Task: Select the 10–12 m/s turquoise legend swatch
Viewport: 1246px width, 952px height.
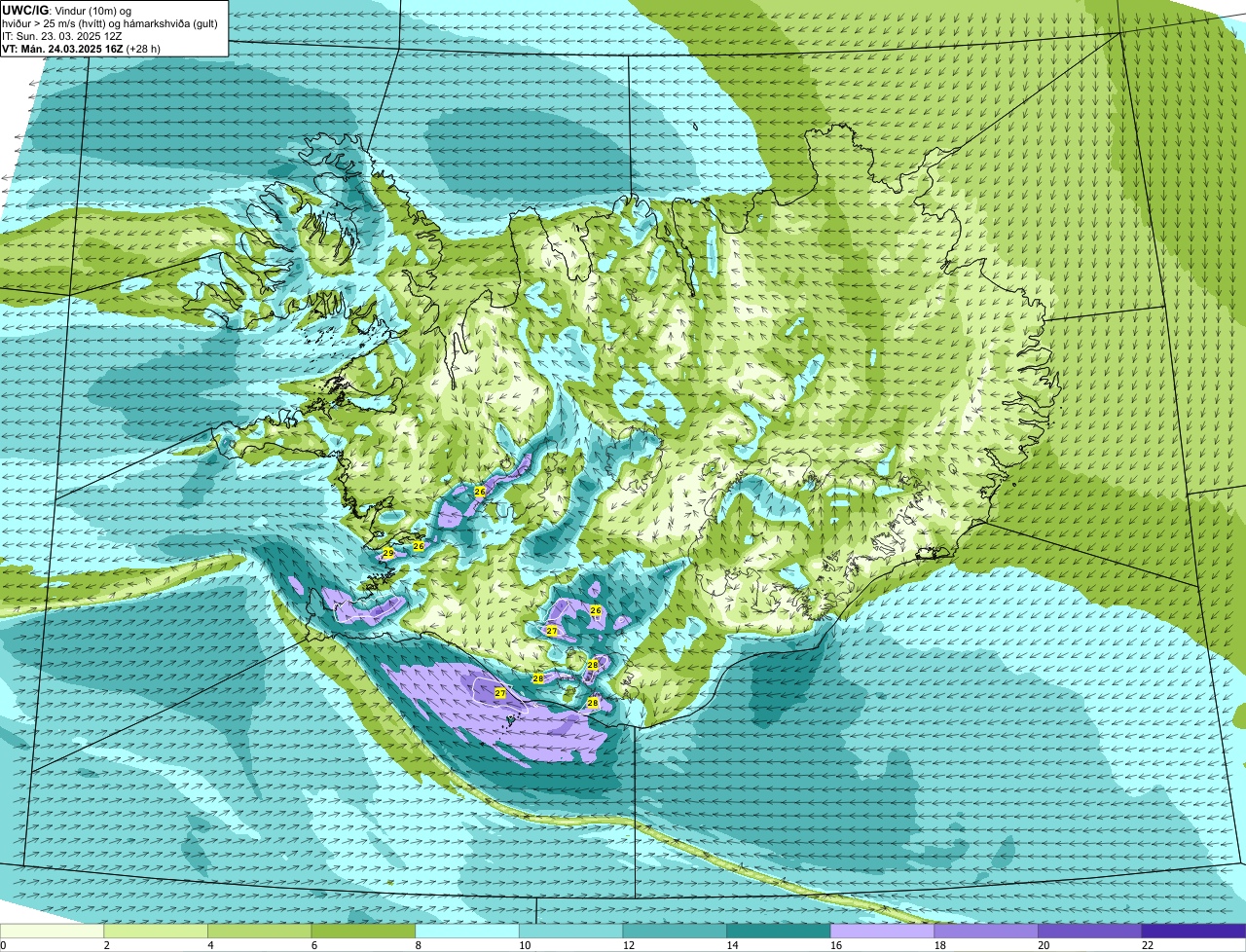Action: (570, 931)
